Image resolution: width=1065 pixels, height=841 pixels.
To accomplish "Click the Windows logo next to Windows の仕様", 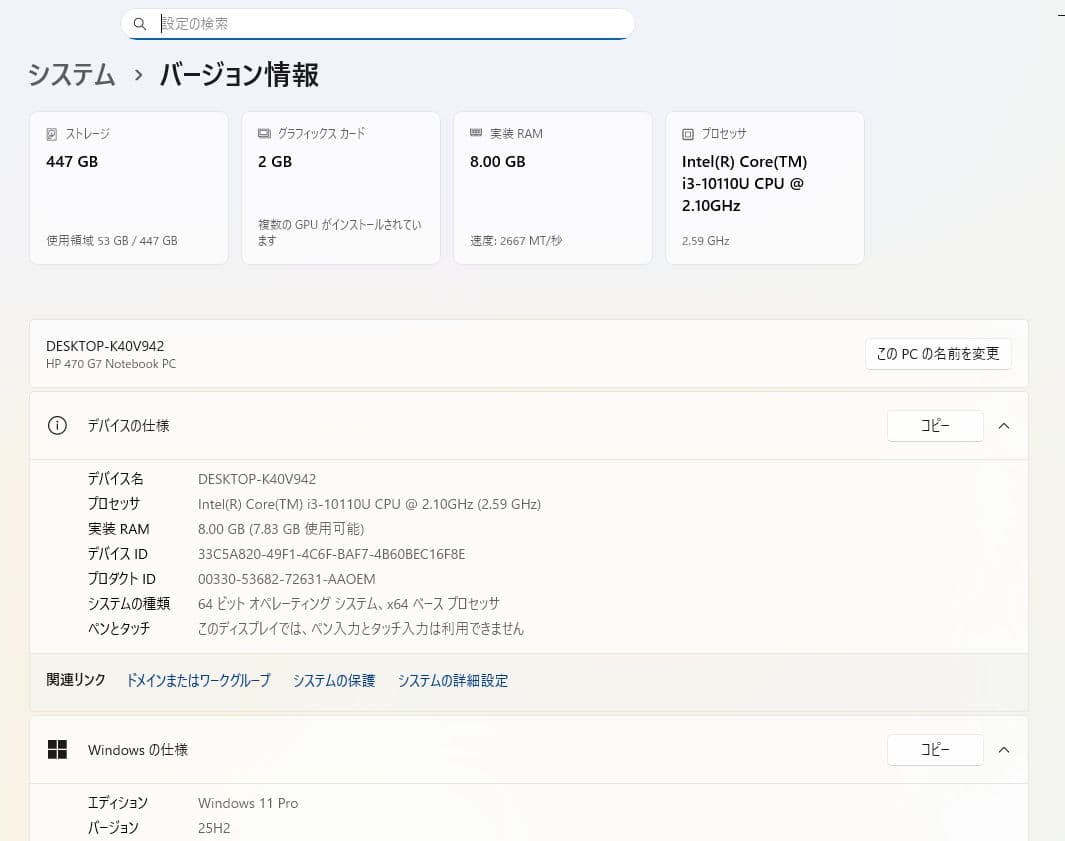I will [57, 749].
